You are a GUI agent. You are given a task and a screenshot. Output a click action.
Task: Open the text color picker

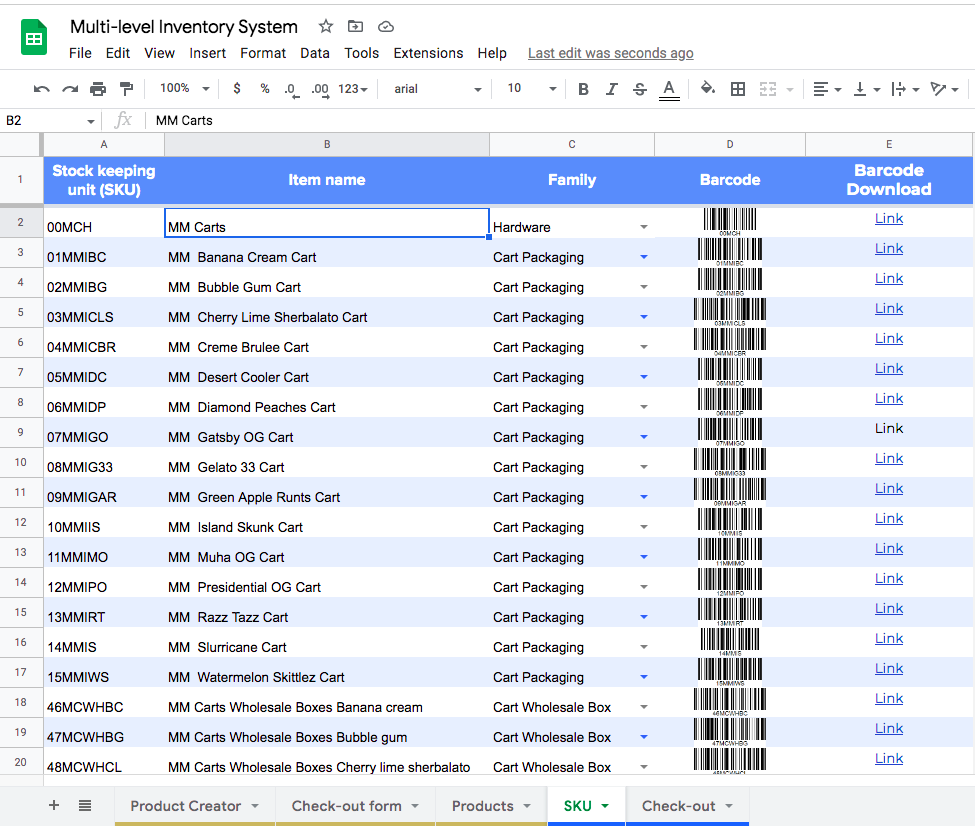click(x=669, y=89)
